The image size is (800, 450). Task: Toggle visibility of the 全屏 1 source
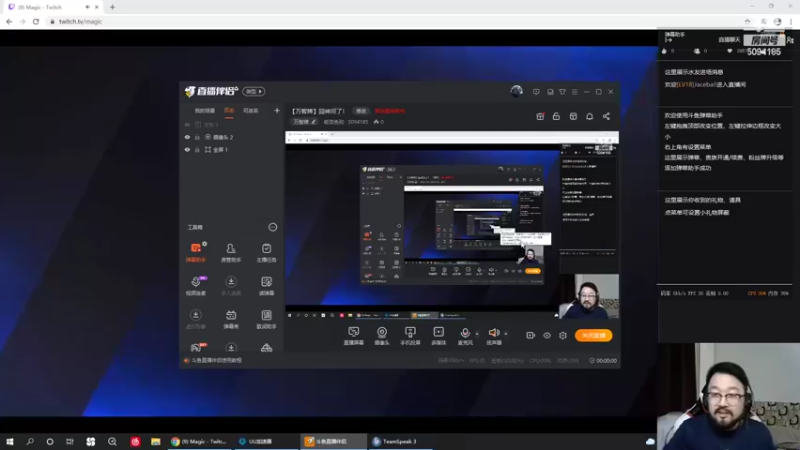pos(187,149)
